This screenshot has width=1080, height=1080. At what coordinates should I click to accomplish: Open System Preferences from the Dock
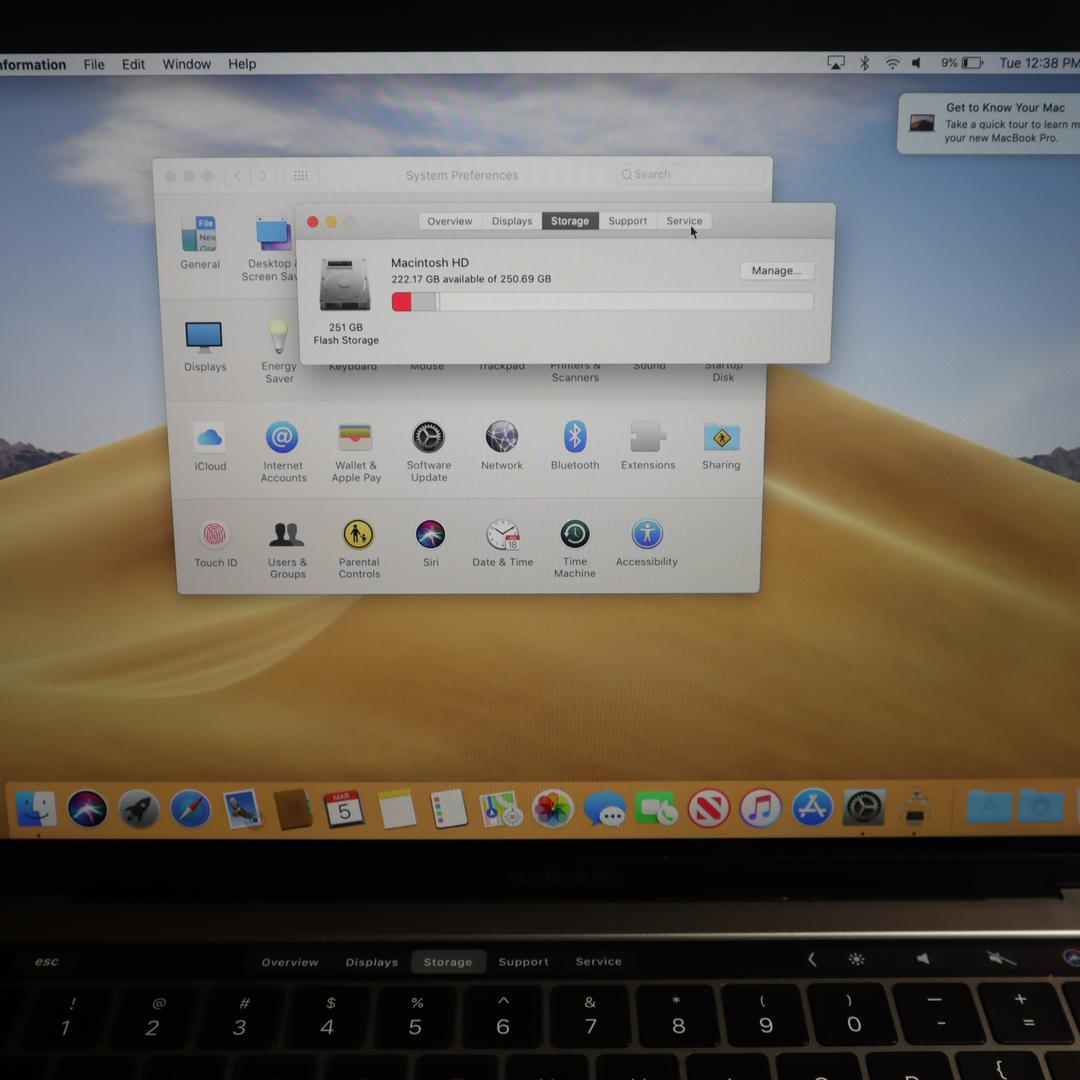pyautogui.click(x=864, y=809)
